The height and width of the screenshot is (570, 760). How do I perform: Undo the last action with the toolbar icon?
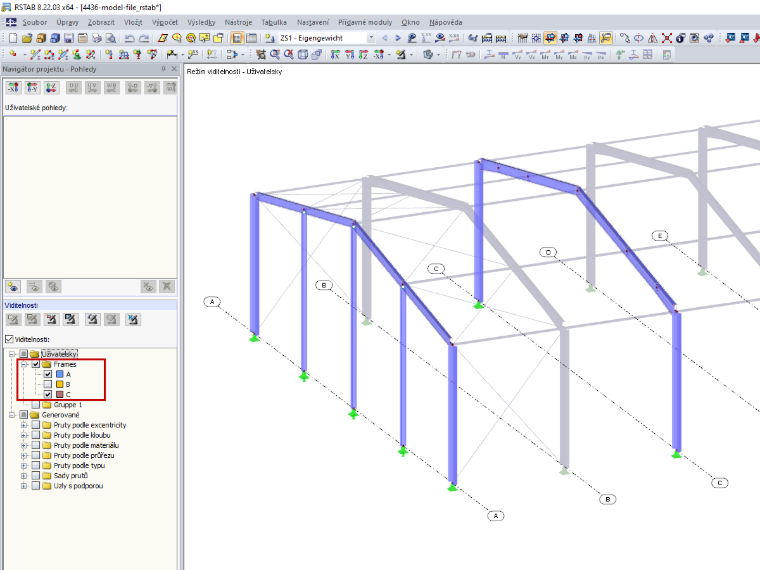(129, 38)
